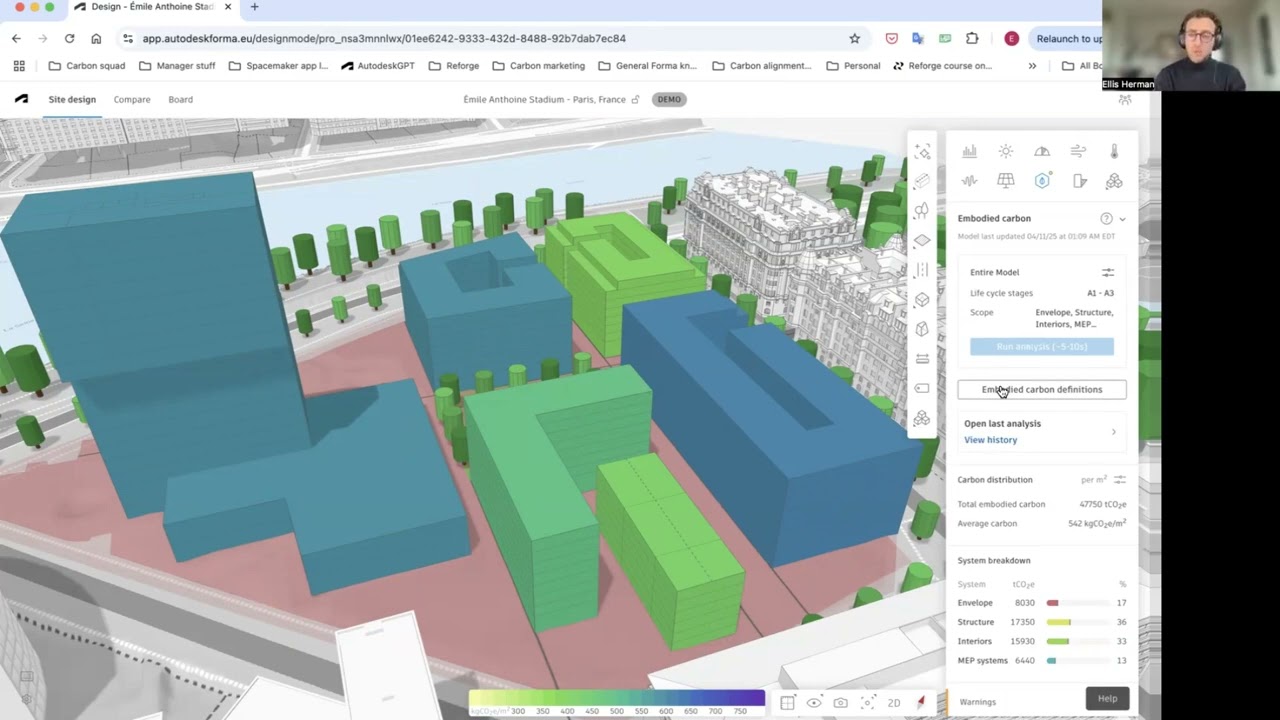This screenshot has width=1280, height=720.
Task: Collapse the Embodied carbon panel chevron
Action: tap(1122, 219)
